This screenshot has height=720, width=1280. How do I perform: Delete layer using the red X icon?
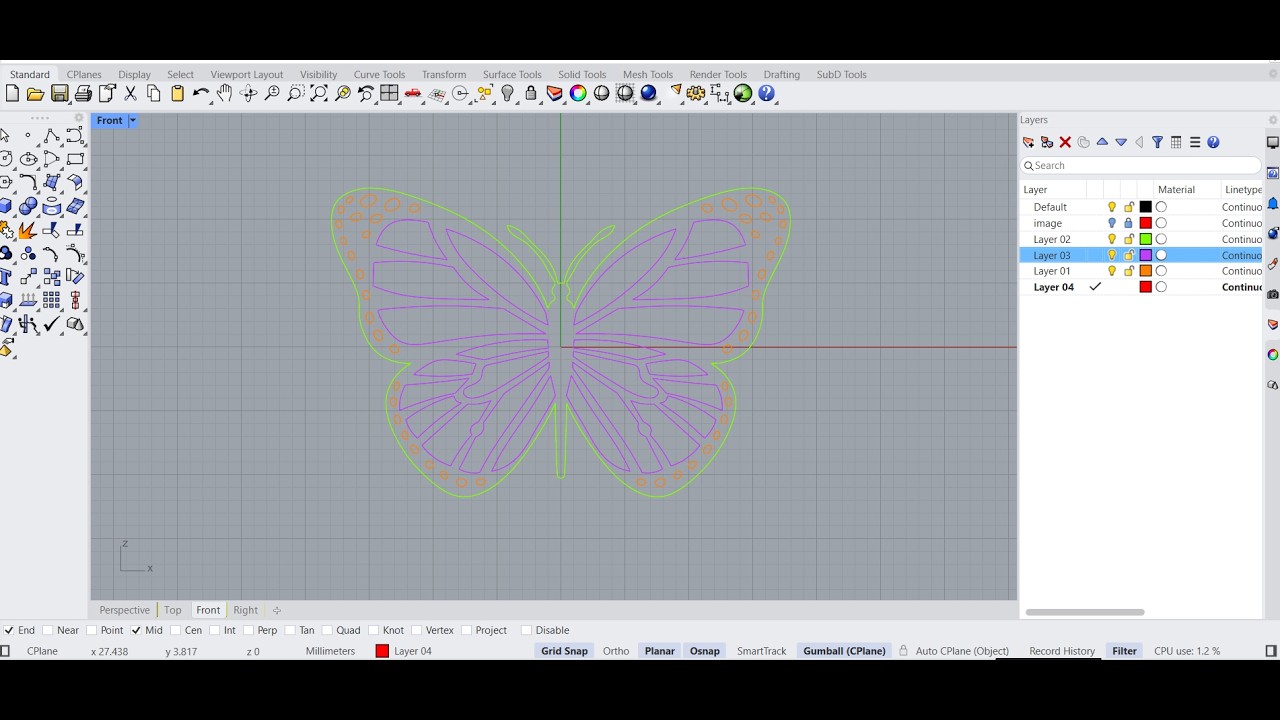click(x=1065, y=143)
